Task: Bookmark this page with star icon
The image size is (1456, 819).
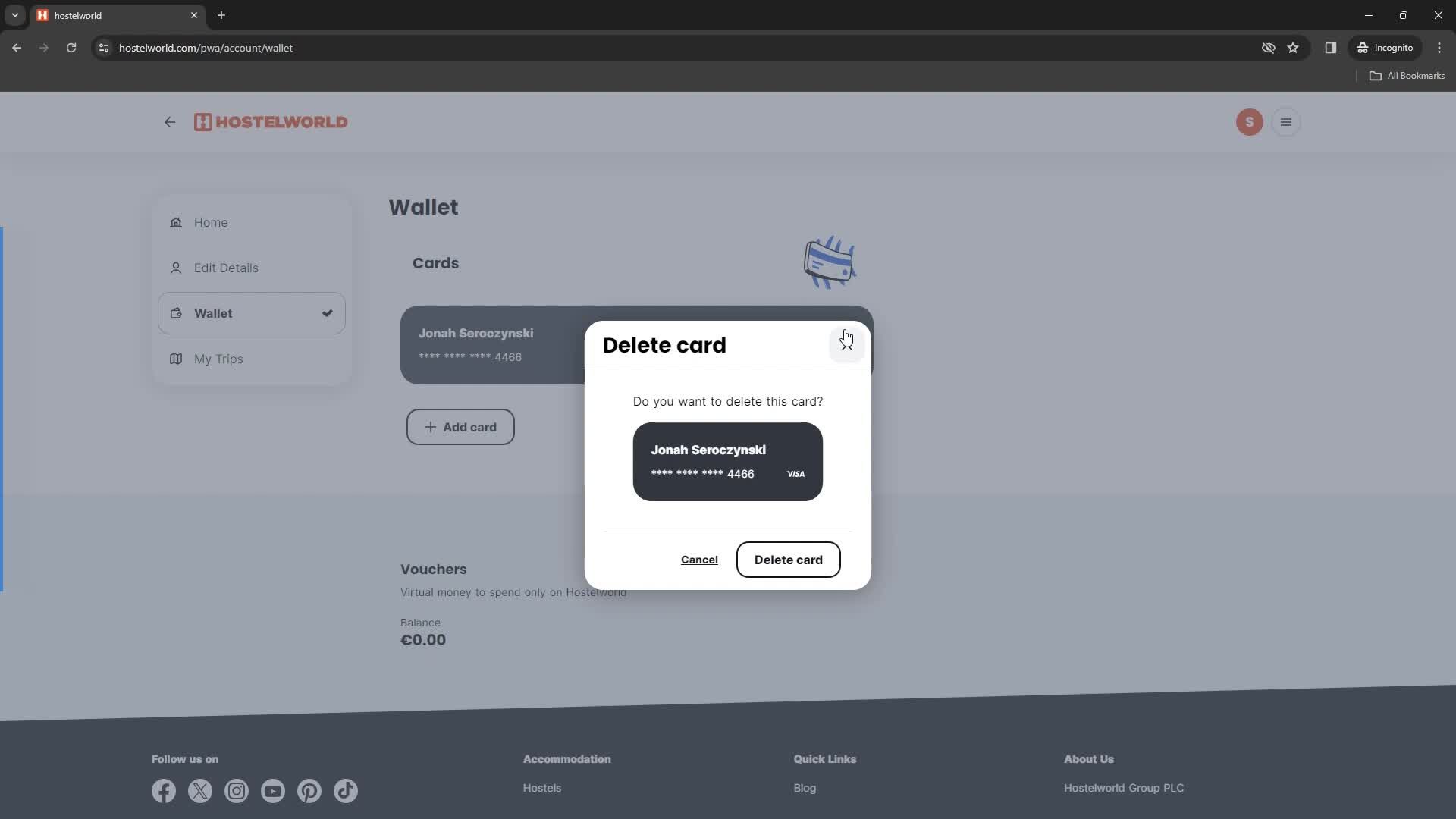Action: tap(1293, 48)
